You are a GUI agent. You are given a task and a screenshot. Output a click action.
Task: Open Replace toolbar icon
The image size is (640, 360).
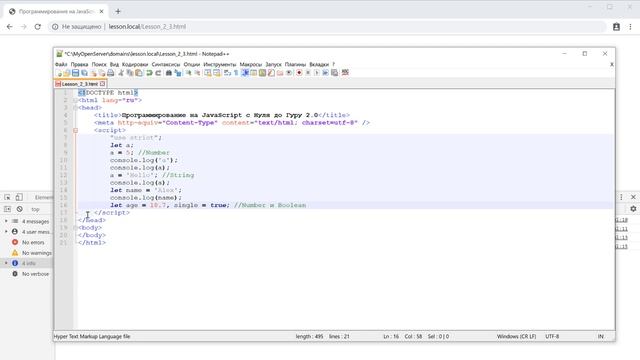point(178,73)
